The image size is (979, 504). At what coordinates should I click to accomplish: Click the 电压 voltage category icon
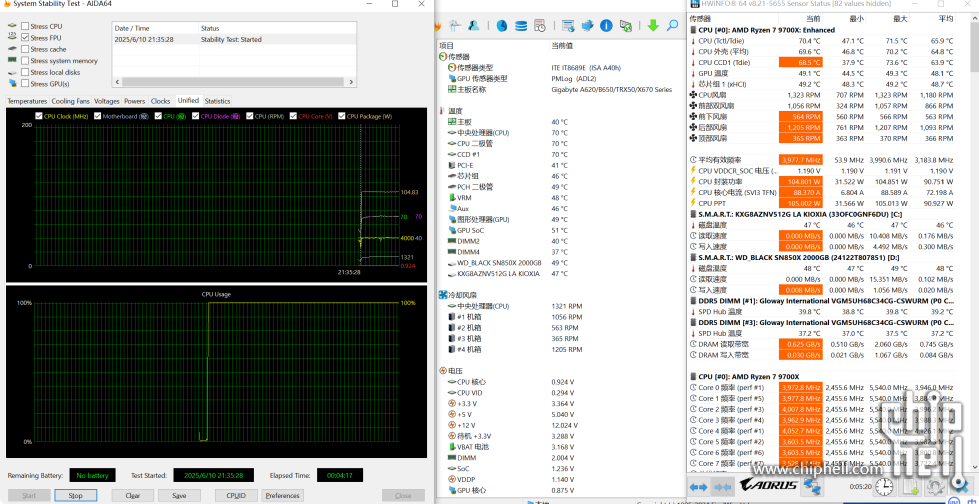[x=443, y=371]
